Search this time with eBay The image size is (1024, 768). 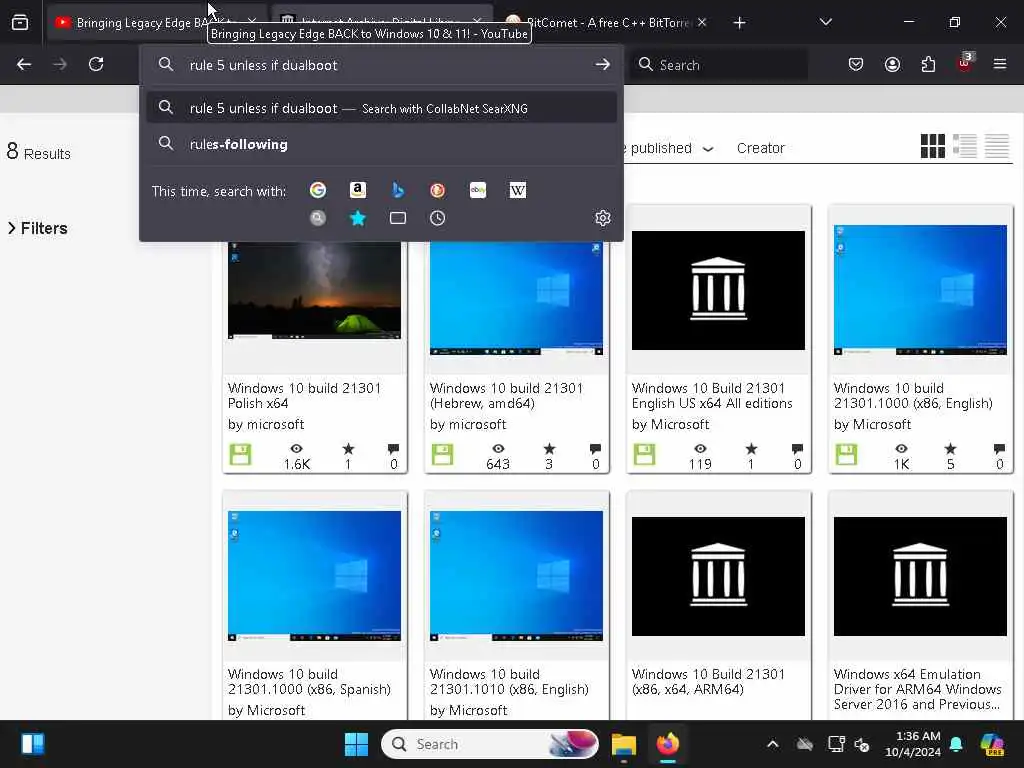478,190
